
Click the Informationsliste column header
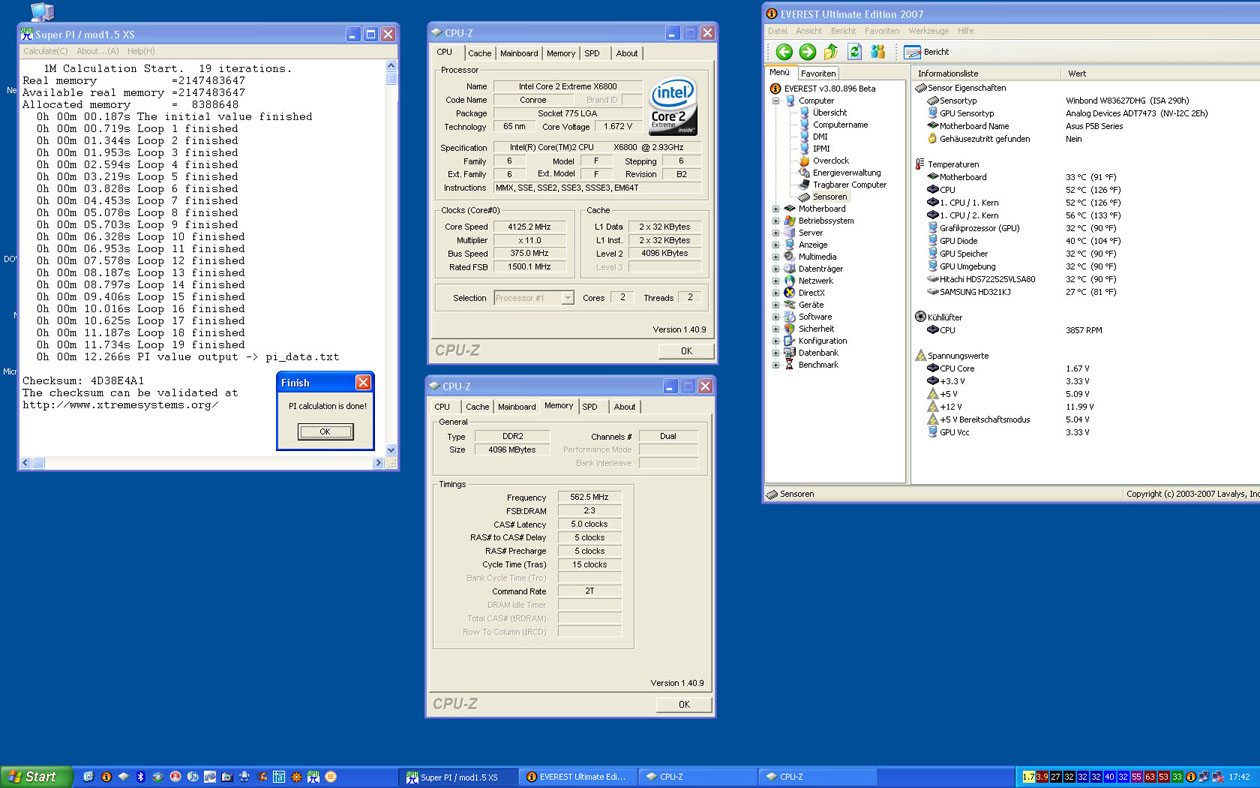(985, 74)
